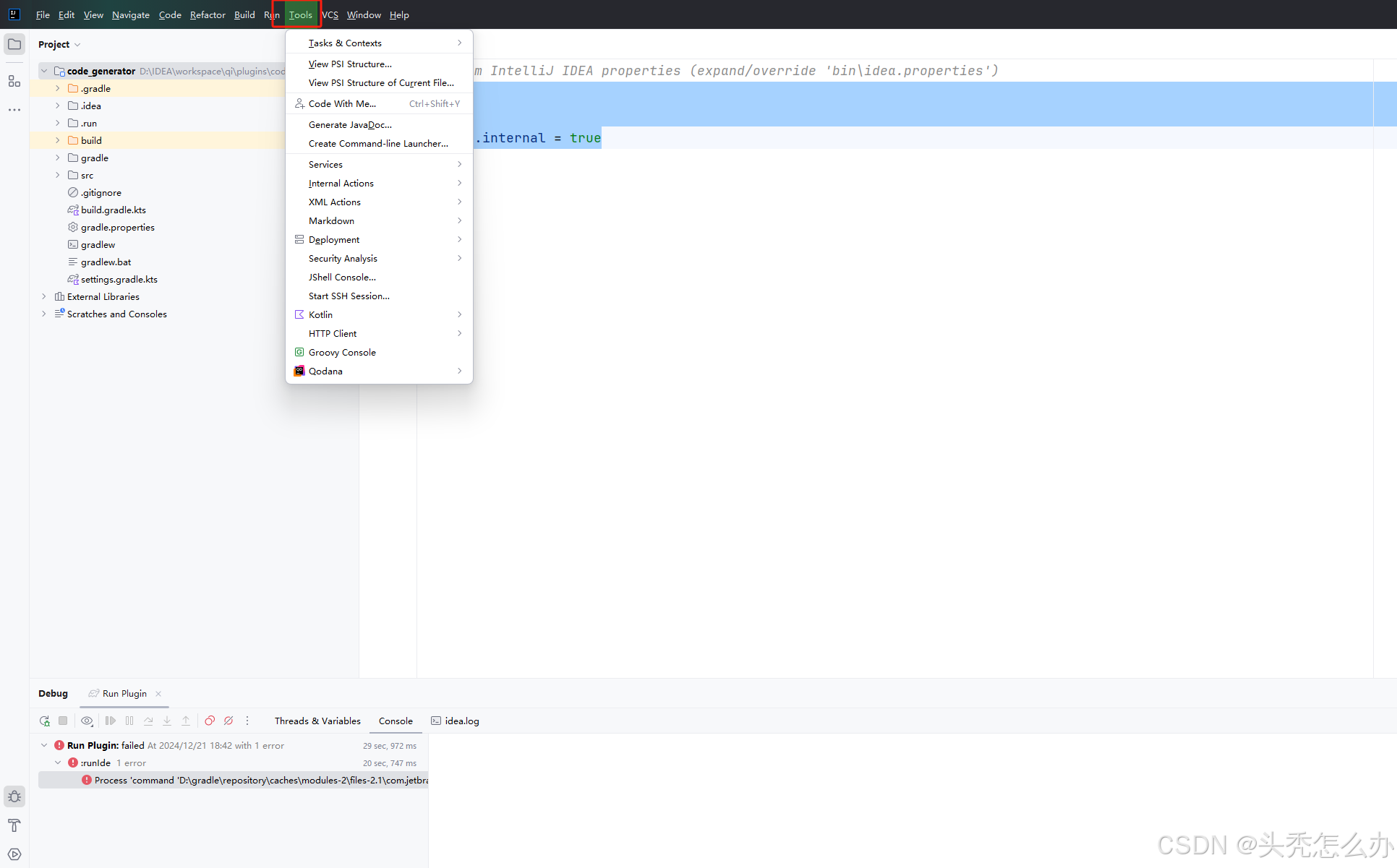Click the Rerun debug icon
The width and height of the screenshot is (1397, 868).
coord(45,721)
